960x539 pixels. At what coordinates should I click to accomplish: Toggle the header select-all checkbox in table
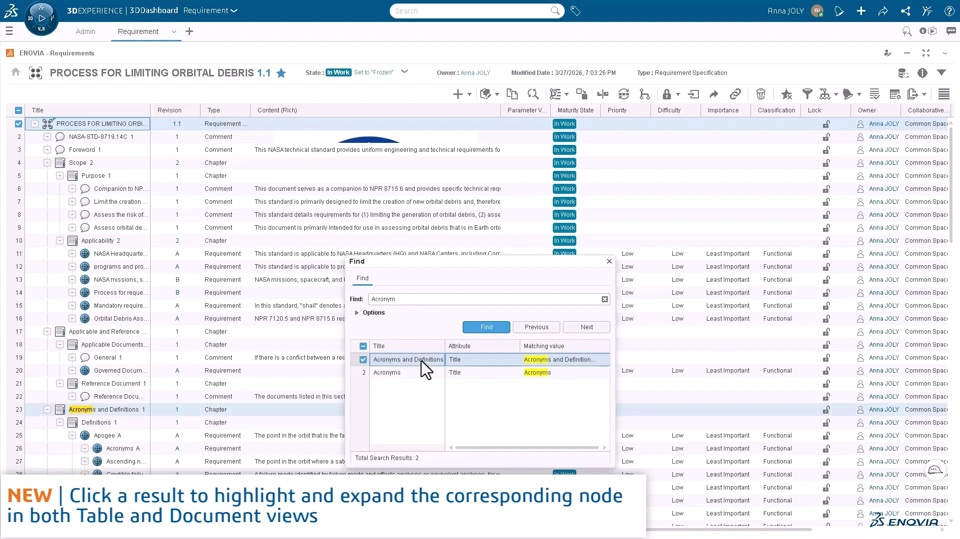[18, 110]
